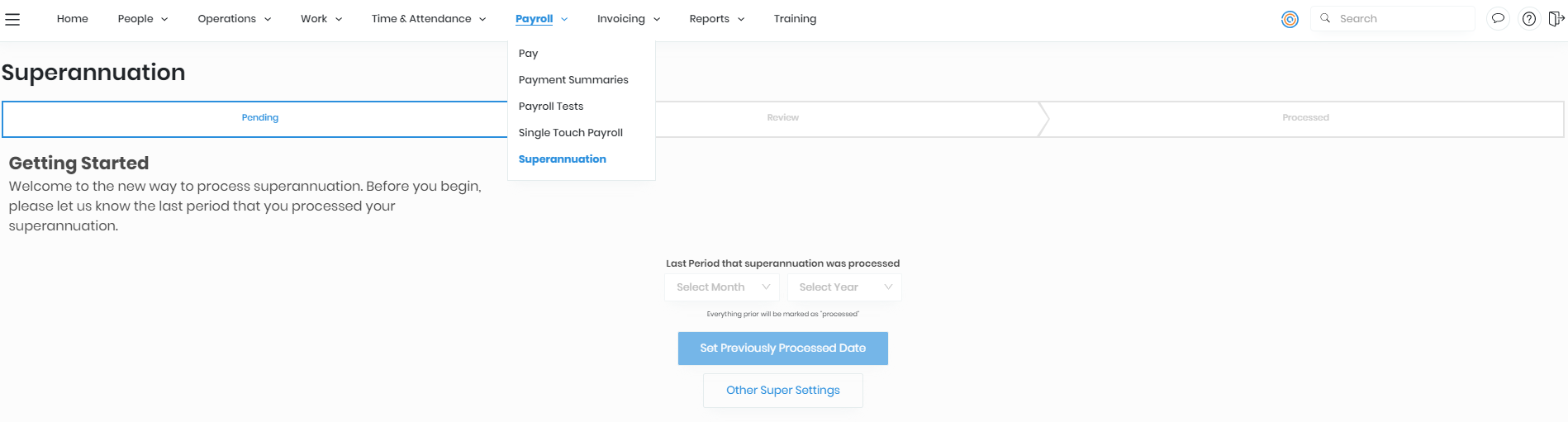
Task: Click Set Previously Processed Date button
Action: tap(782, 349)
